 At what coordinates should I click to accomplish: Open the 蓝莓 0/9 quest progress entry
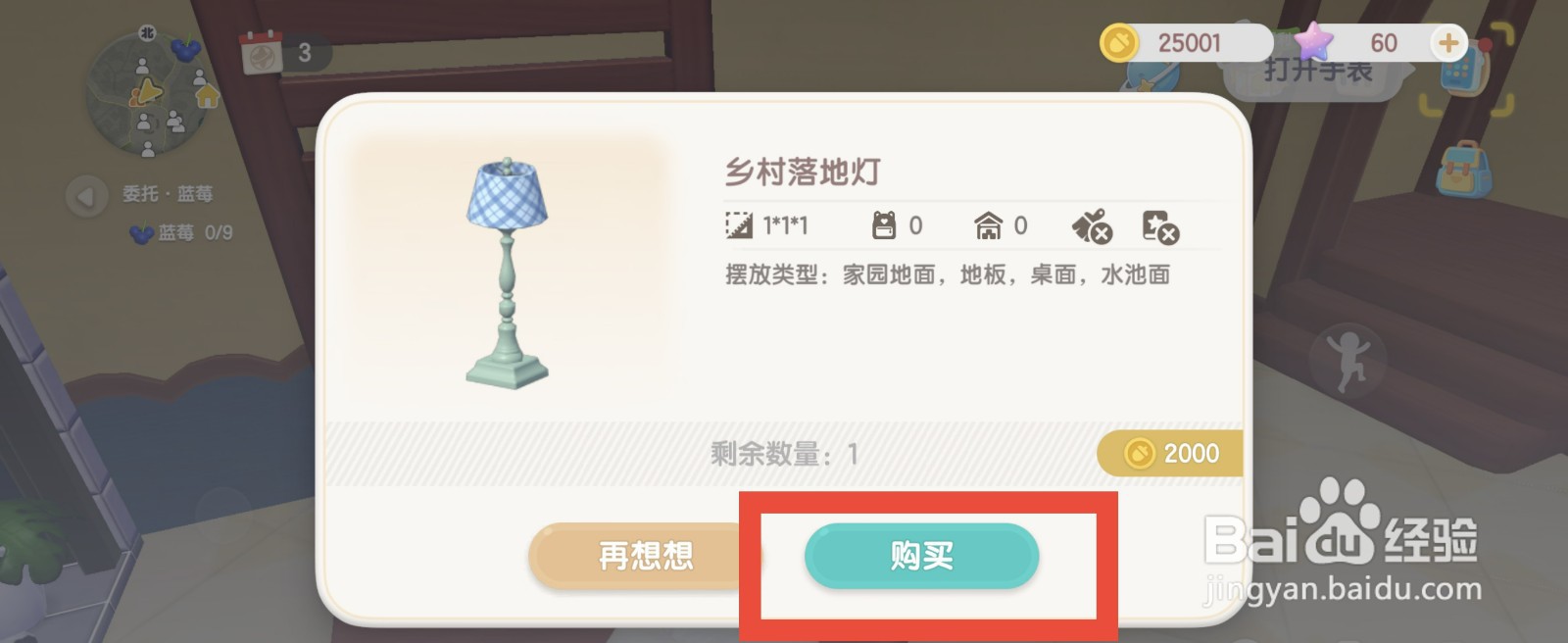(x=181, y=233)
